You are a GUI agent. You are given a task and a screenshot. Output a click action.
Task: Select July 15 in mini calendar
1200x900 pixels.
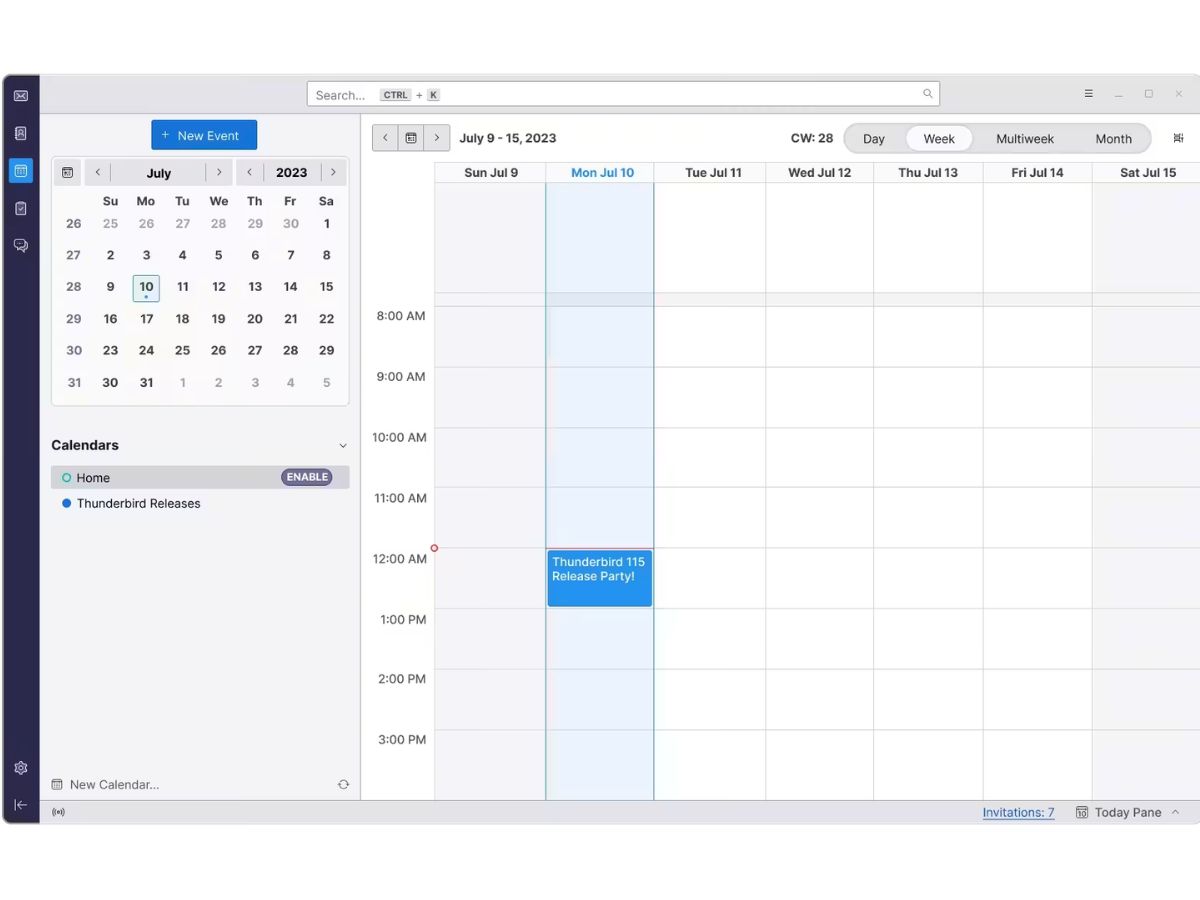(326, 287)
